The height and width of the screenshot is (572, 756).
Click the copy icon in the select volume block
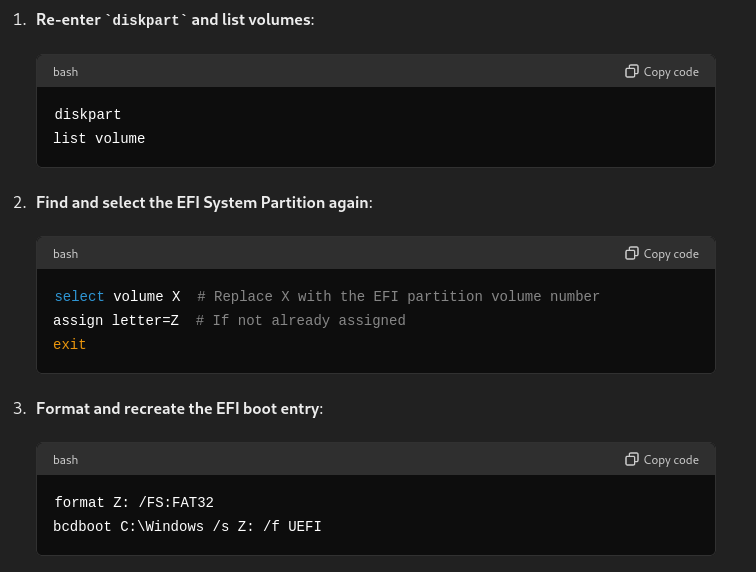632,253
